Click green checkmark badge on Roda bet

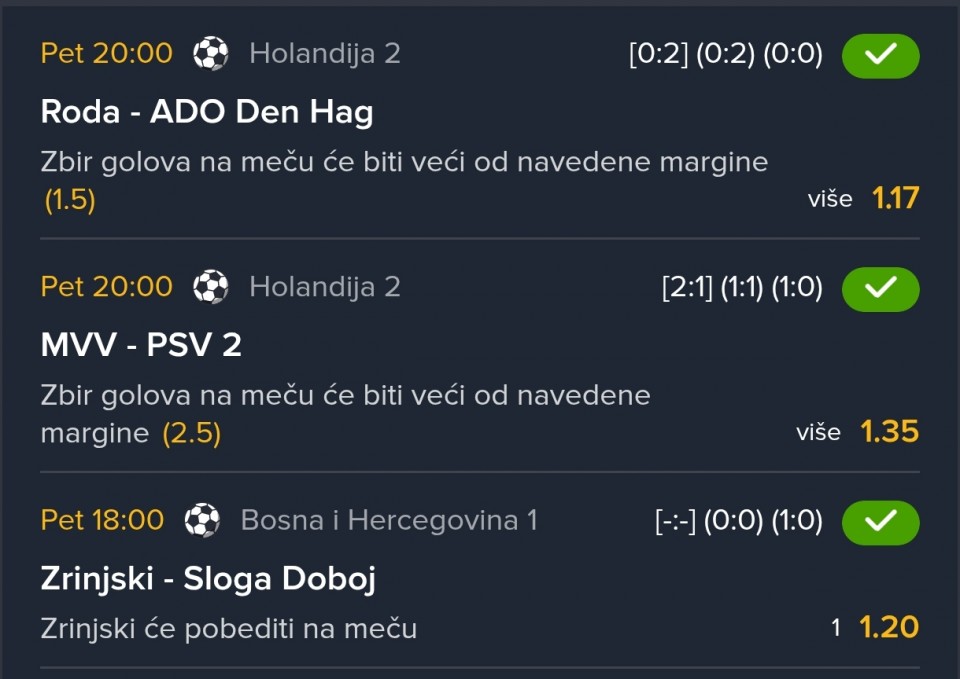click(x=880, y=55)
